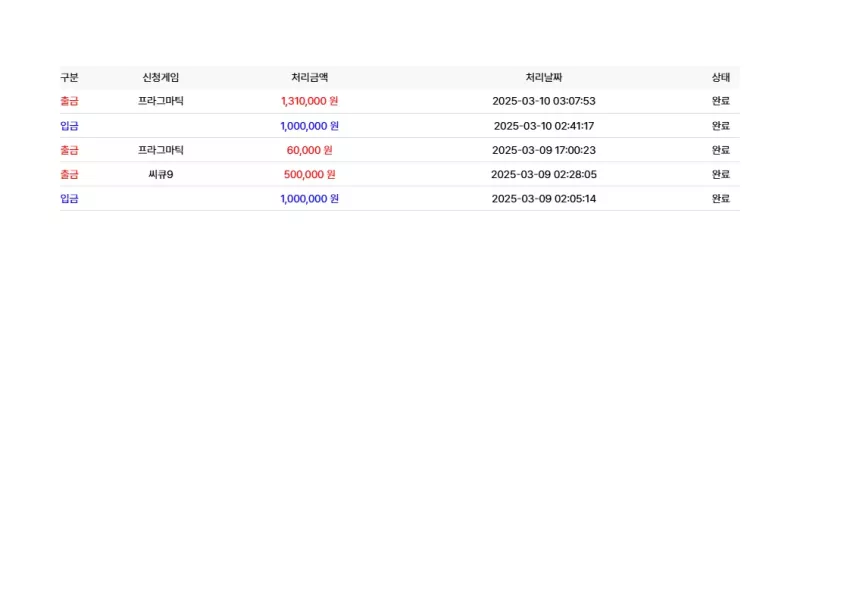Click 프라그마틱 in the 60,000 원 row
This screenshot has width=850, height=601.
(160, 150)
